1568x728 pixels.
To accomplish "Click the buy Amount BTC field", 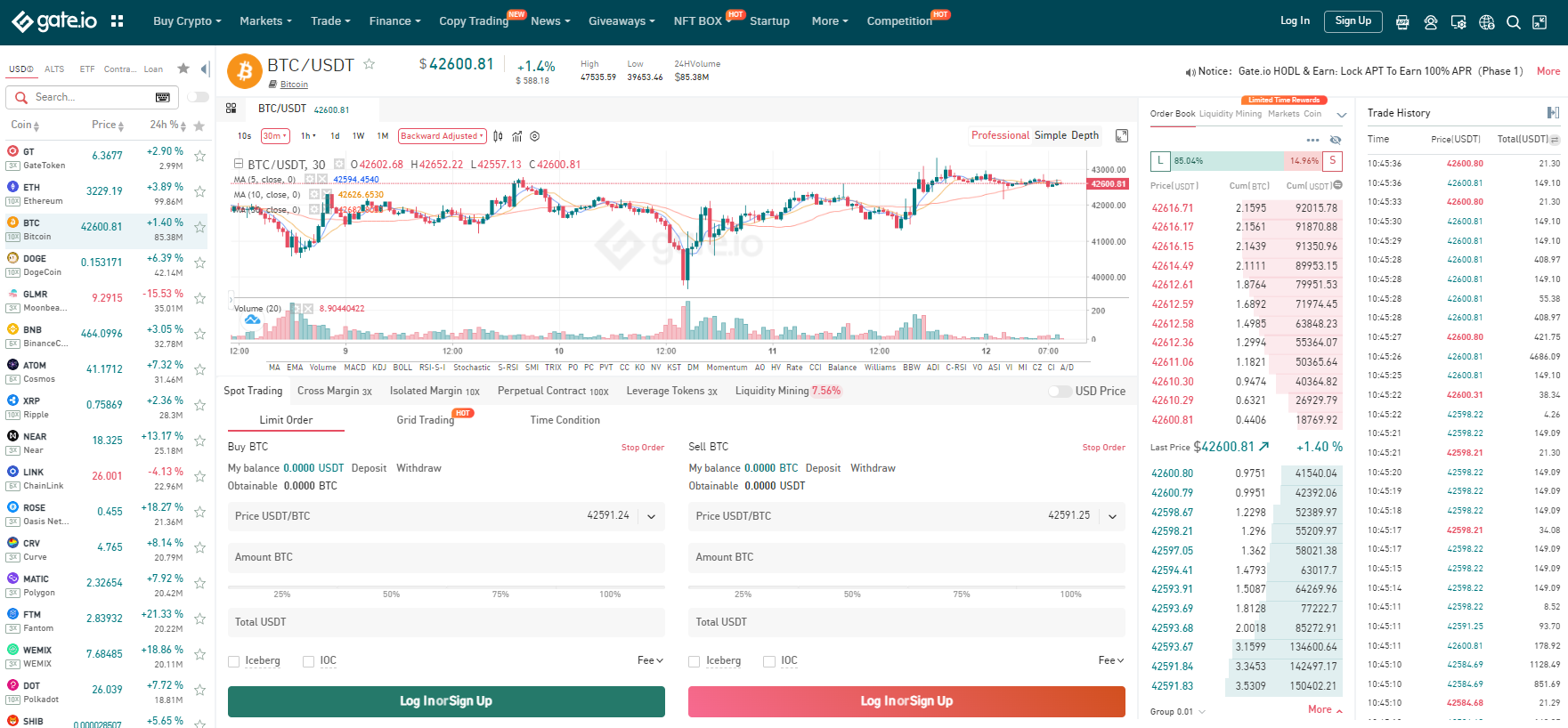I will [446, 557].
